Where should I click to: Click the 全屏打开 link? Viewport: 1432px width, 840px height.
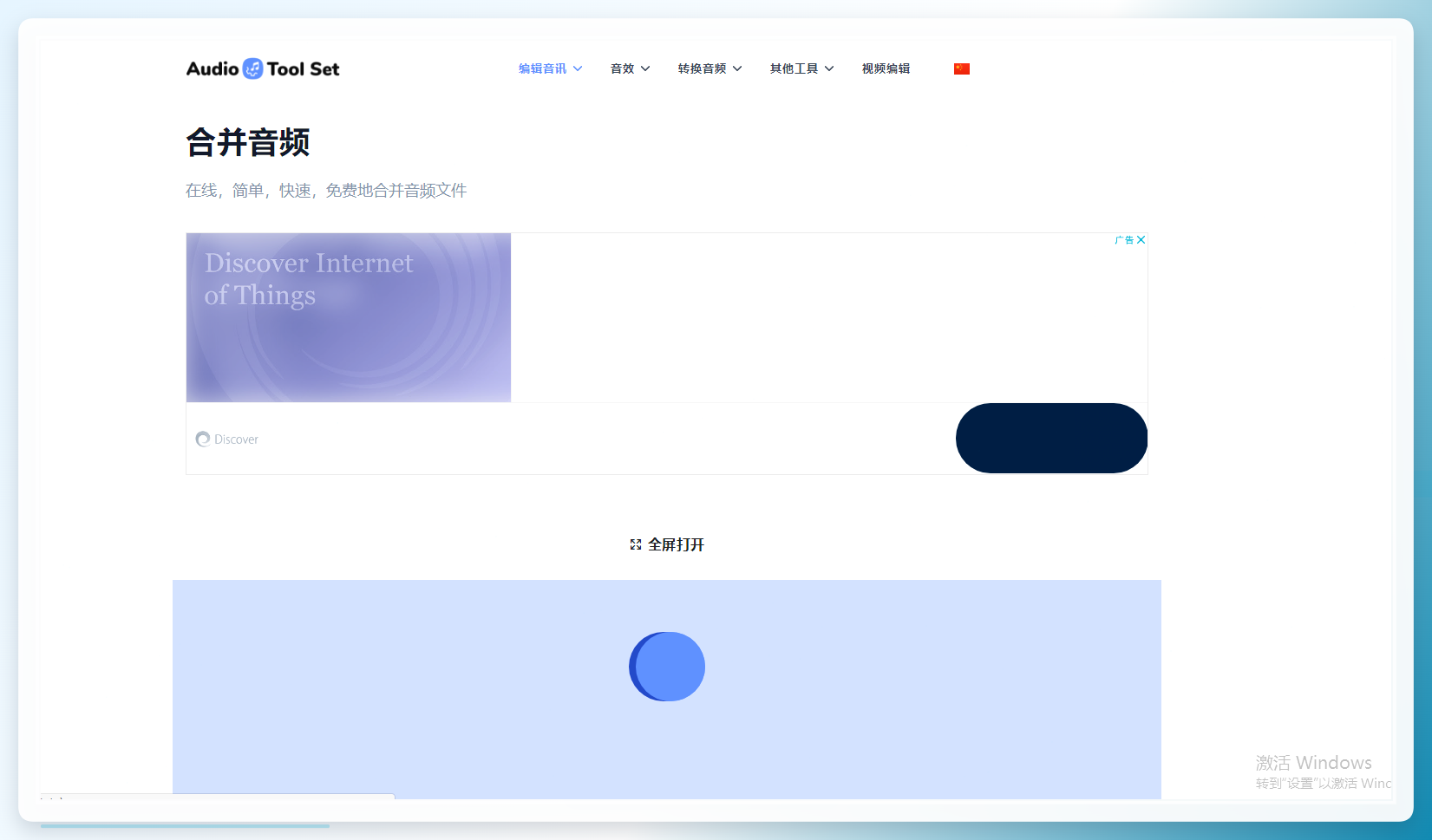coord(676,544)
